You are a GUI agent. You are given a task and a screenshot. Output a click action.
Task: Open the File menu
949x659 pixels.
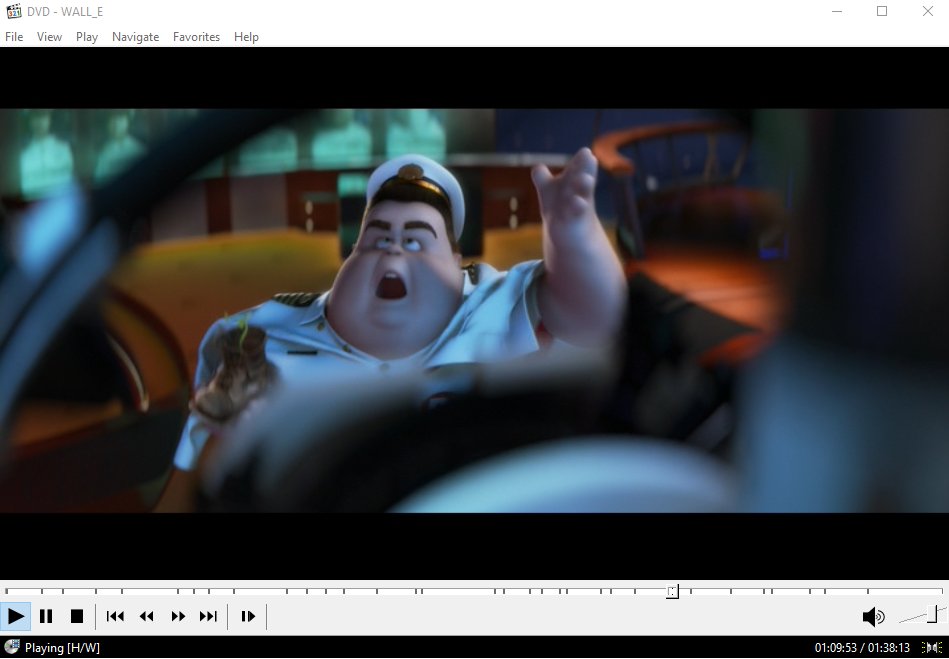14,36
